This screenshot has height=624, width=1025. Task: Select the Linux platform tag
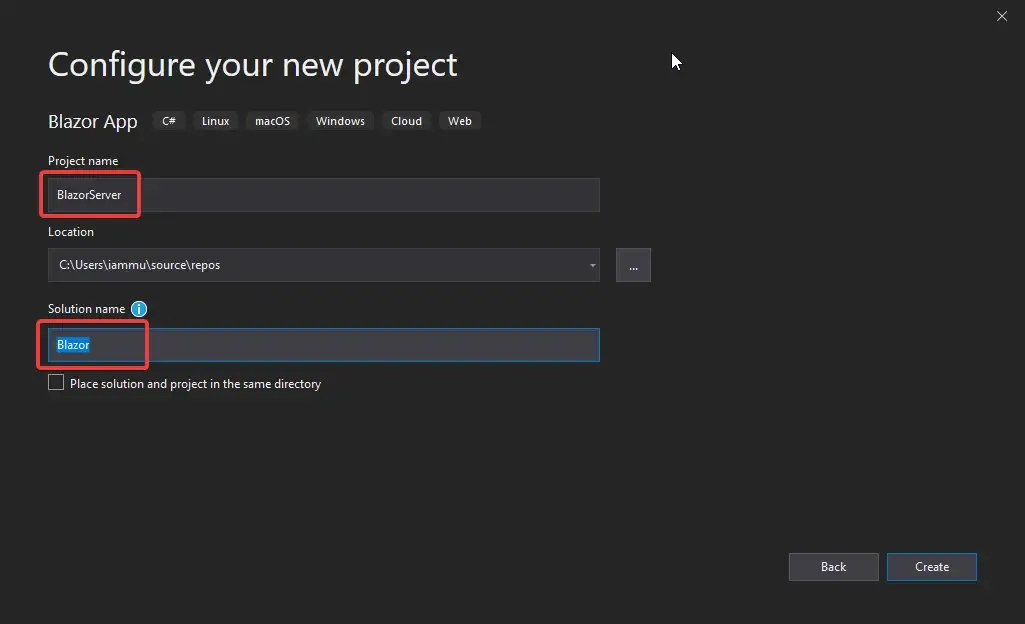coord(215,120)
